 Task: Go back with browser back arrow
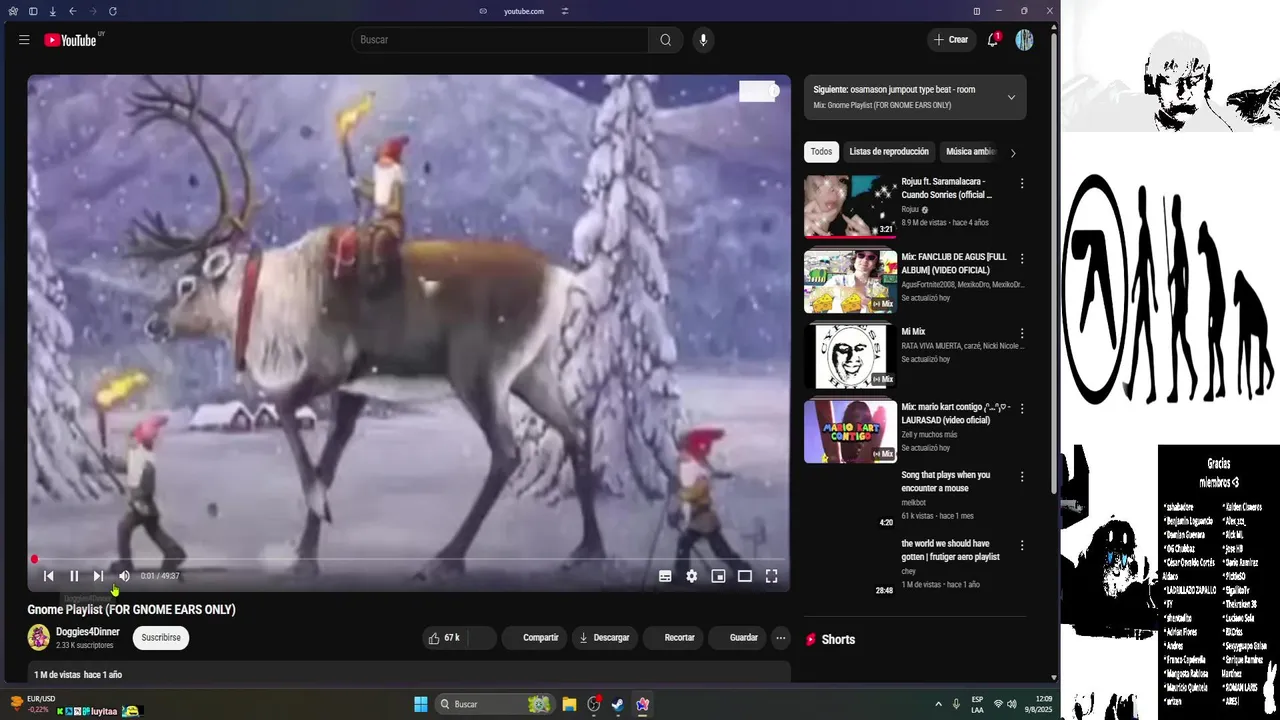72,11
